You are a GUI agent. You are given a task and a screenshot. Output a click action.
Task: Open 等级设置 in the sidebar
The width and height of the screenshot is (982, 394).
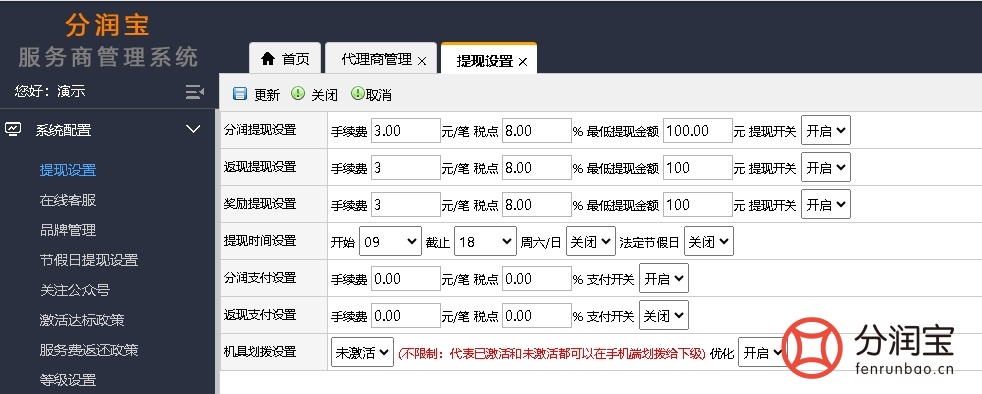pyautogui.click(x=68, y=380)
